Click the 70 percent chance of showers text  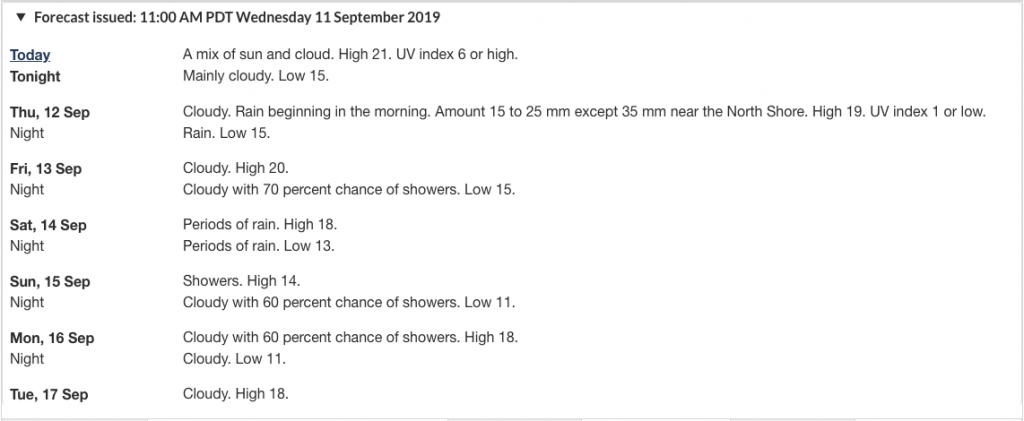(349, 190)
